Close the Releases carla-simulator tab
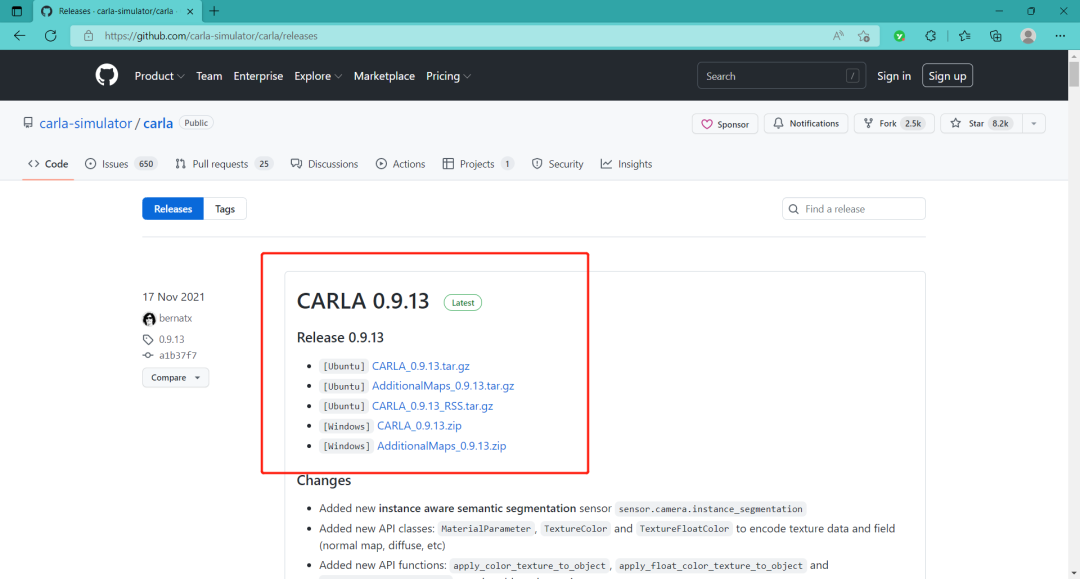1080x579 pixels. [190, 11]
